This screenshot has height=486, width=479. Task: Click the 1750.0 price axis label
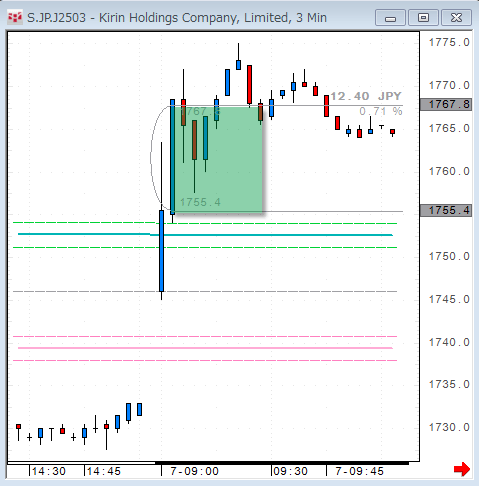coord(449,256)
